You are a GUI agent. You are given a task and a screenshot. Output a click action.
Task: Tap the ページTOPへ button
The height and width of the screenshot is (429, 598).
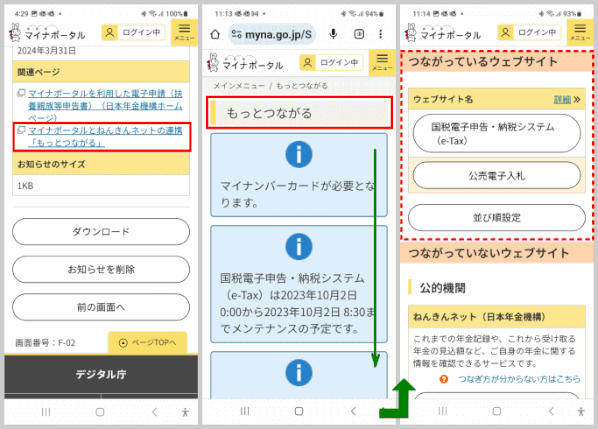148,342
